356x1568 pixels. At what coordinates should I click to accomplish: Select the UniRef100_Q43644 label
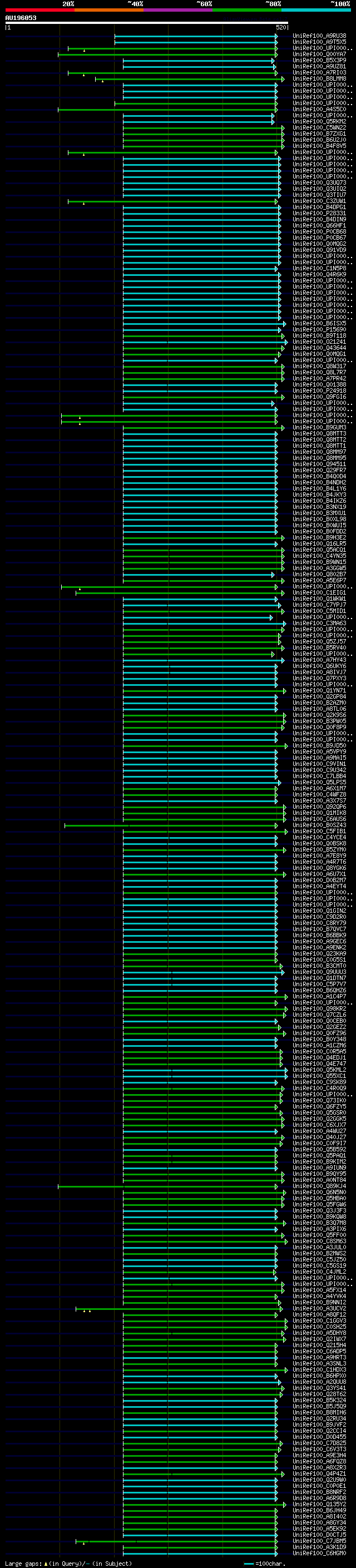coord(319,348)
